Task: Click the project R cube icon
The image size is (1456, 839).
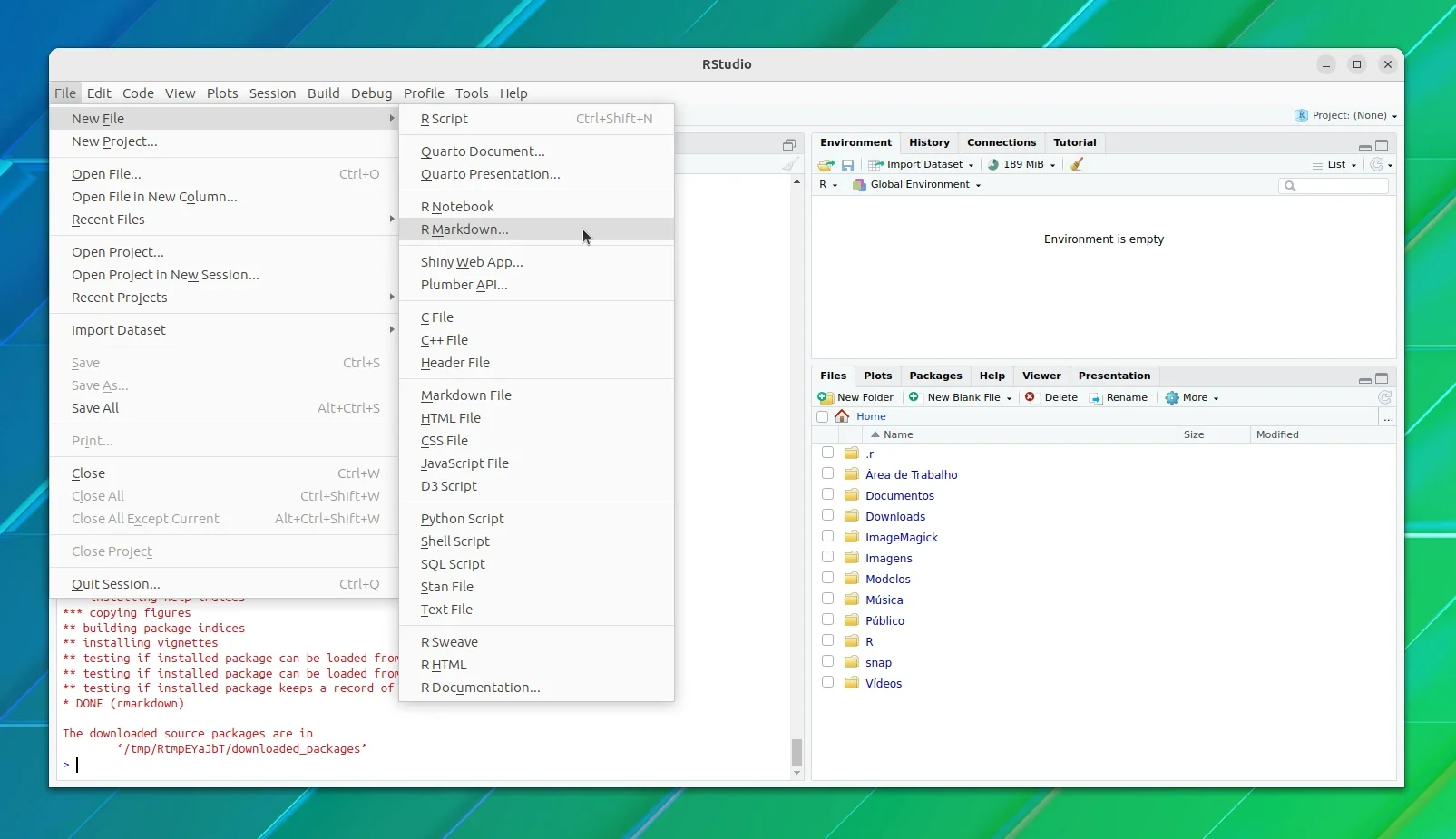Action: point(1302,115)
